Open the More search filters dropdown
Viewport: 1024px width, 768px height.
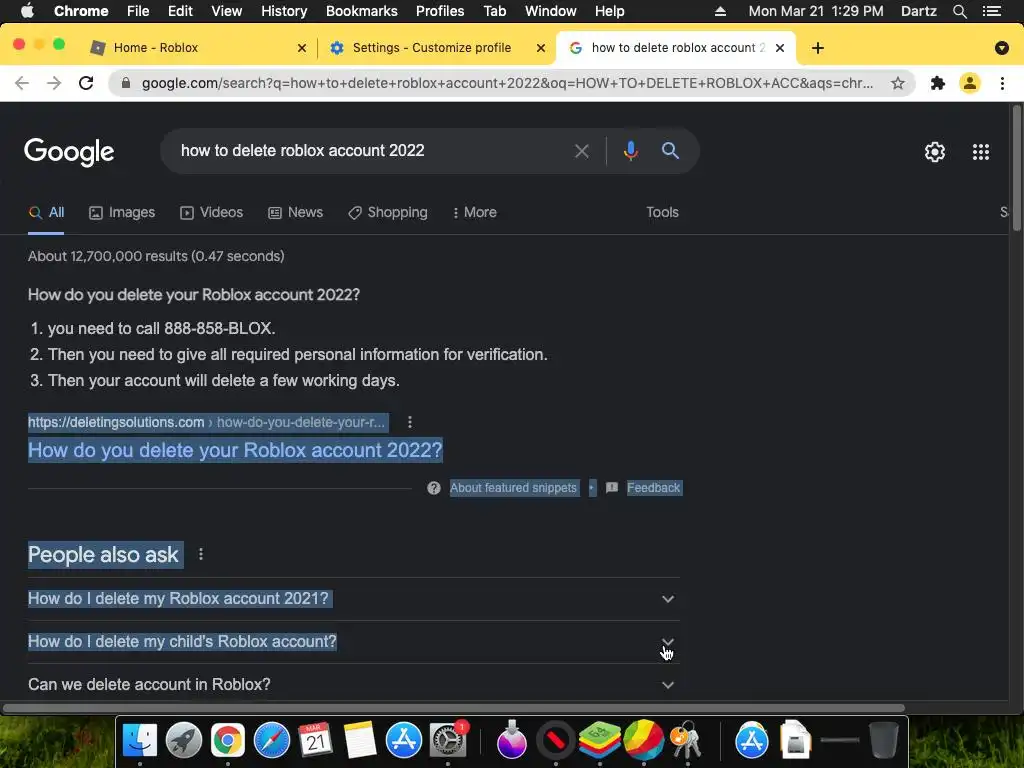coord(474,212)
